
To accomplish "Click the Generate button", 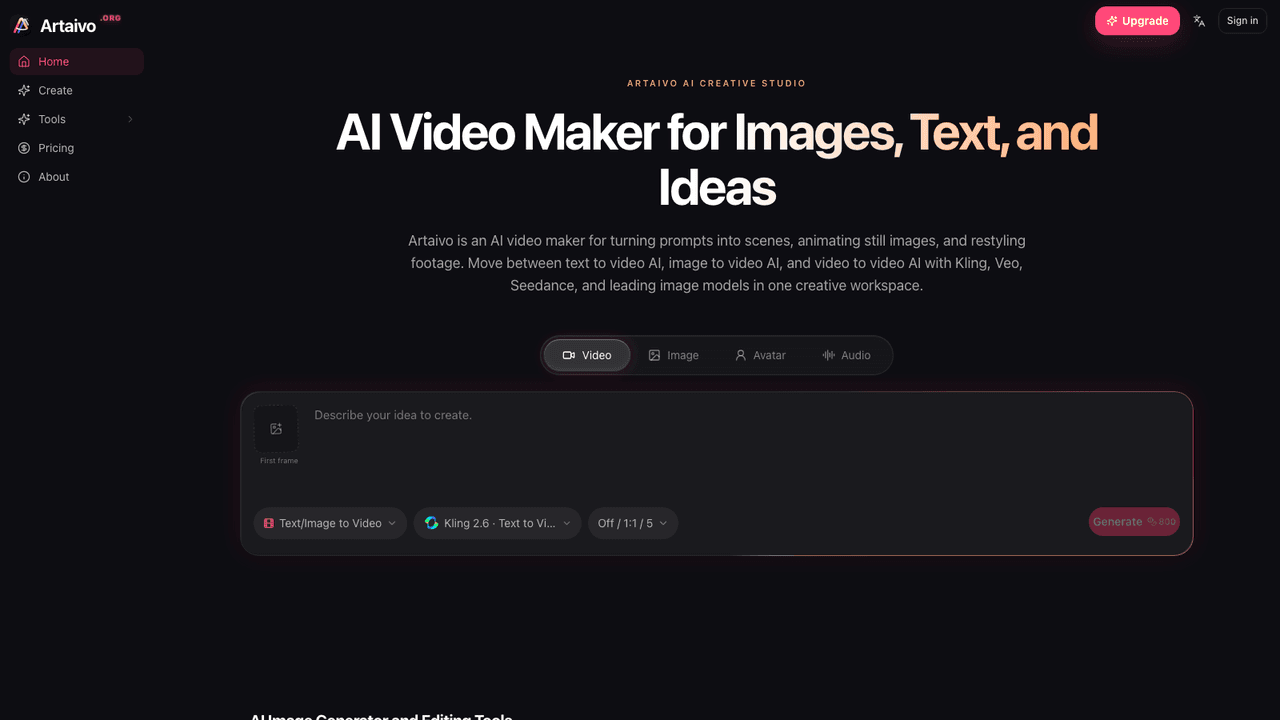I will [x=1134, y=522].
